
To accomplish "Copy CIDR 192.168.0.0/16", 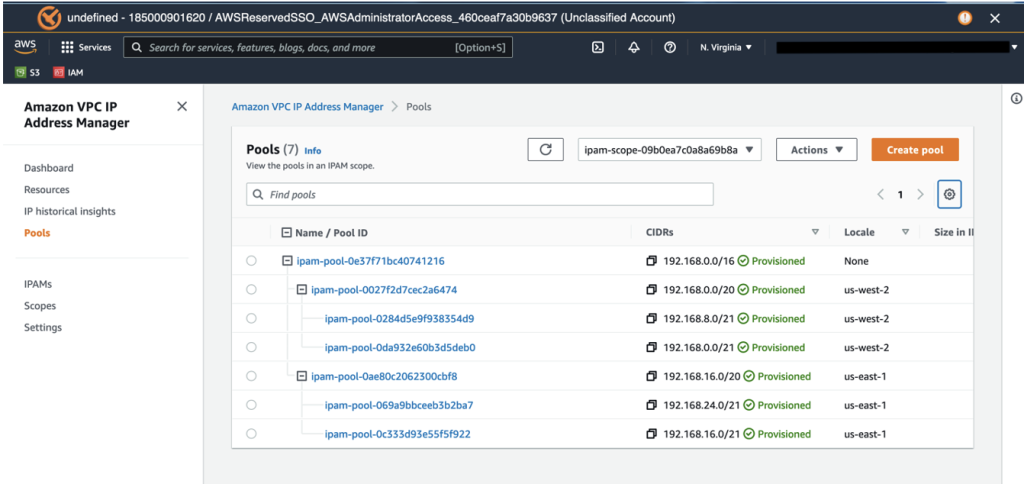I will point(651,261).
